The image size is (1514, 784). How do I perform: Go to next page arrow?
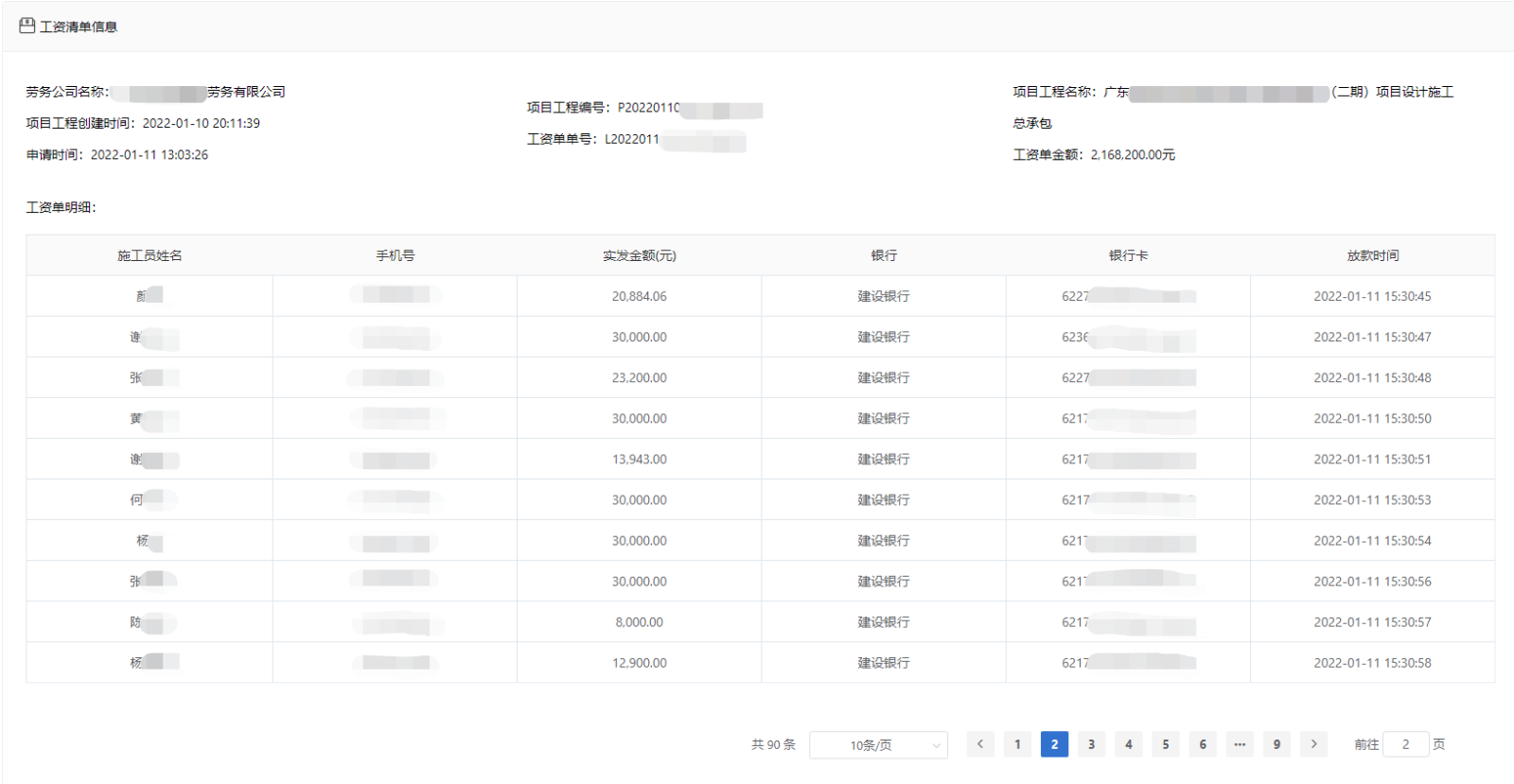coord(1313,744)
